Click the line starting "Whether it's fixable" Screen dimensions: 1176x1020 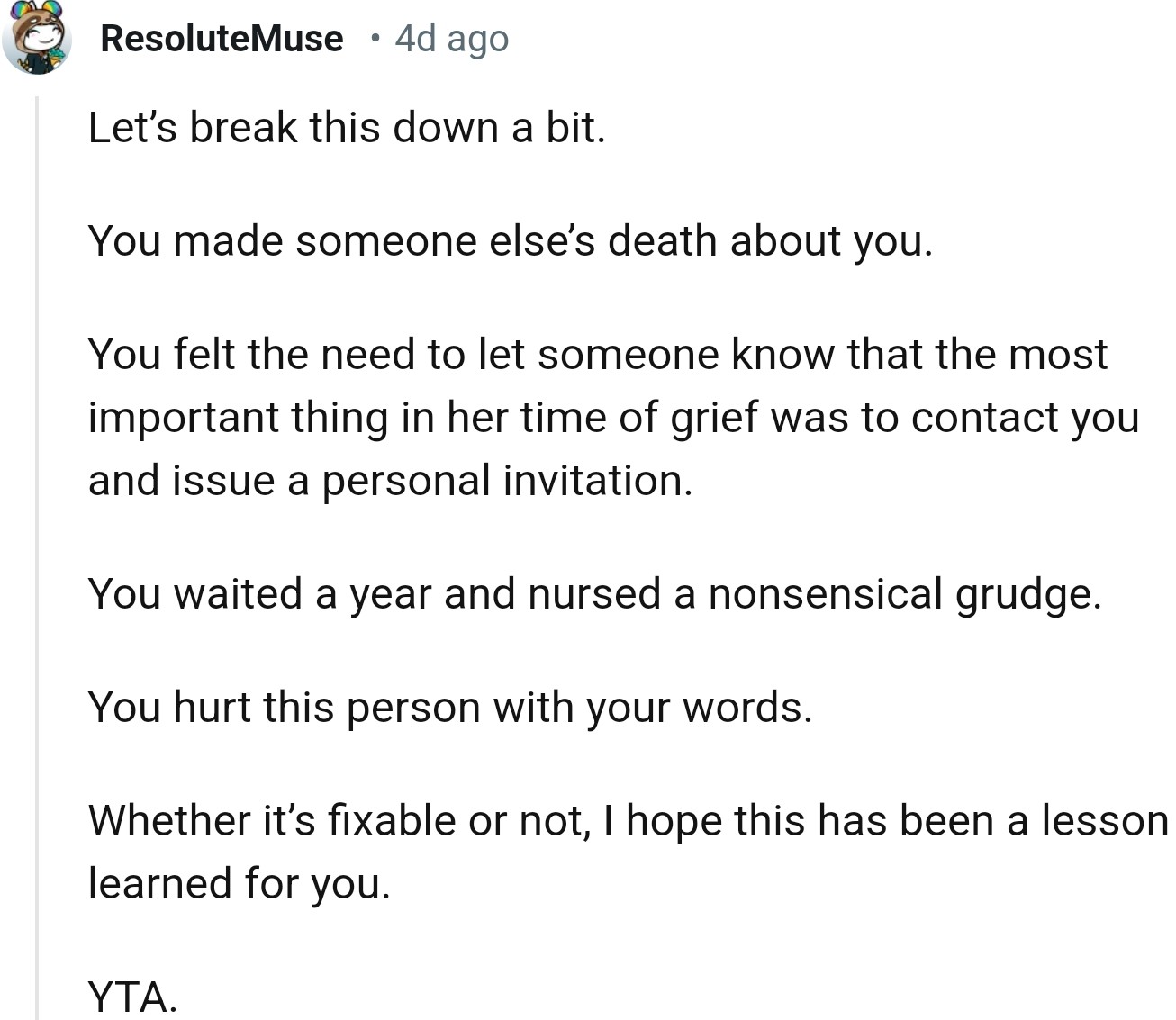[x=627, y=821]
